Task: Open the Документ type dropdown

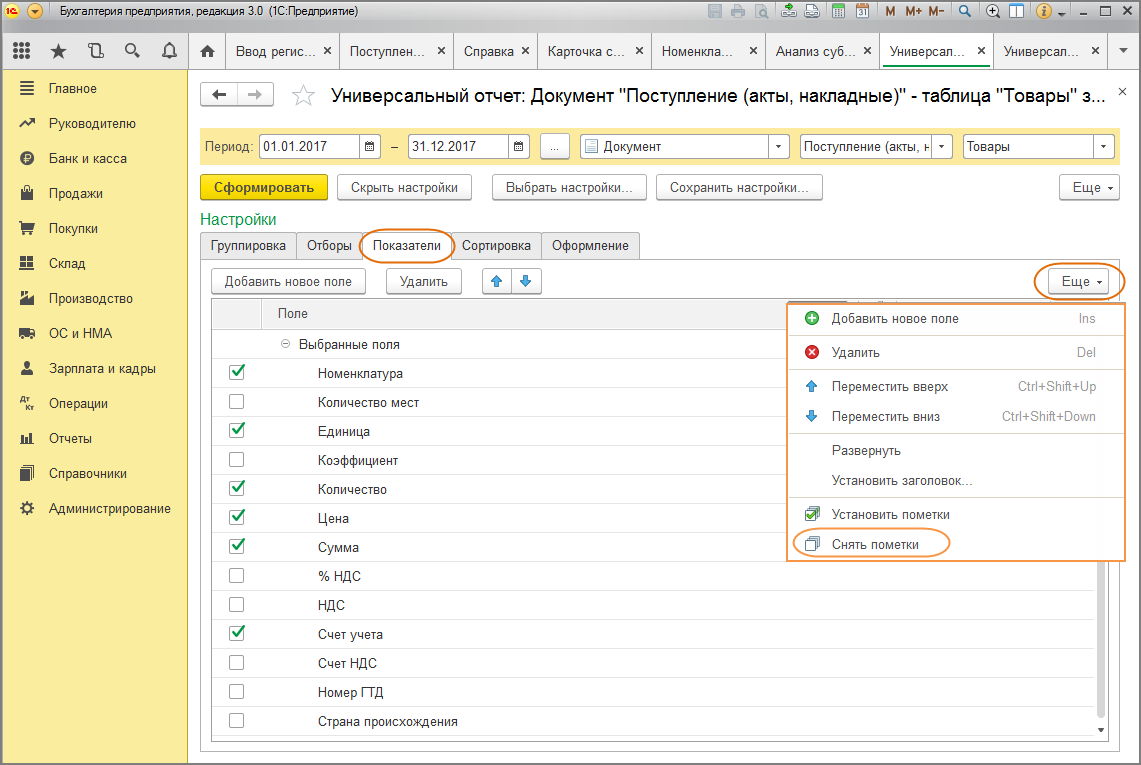Action: (779, 146)
